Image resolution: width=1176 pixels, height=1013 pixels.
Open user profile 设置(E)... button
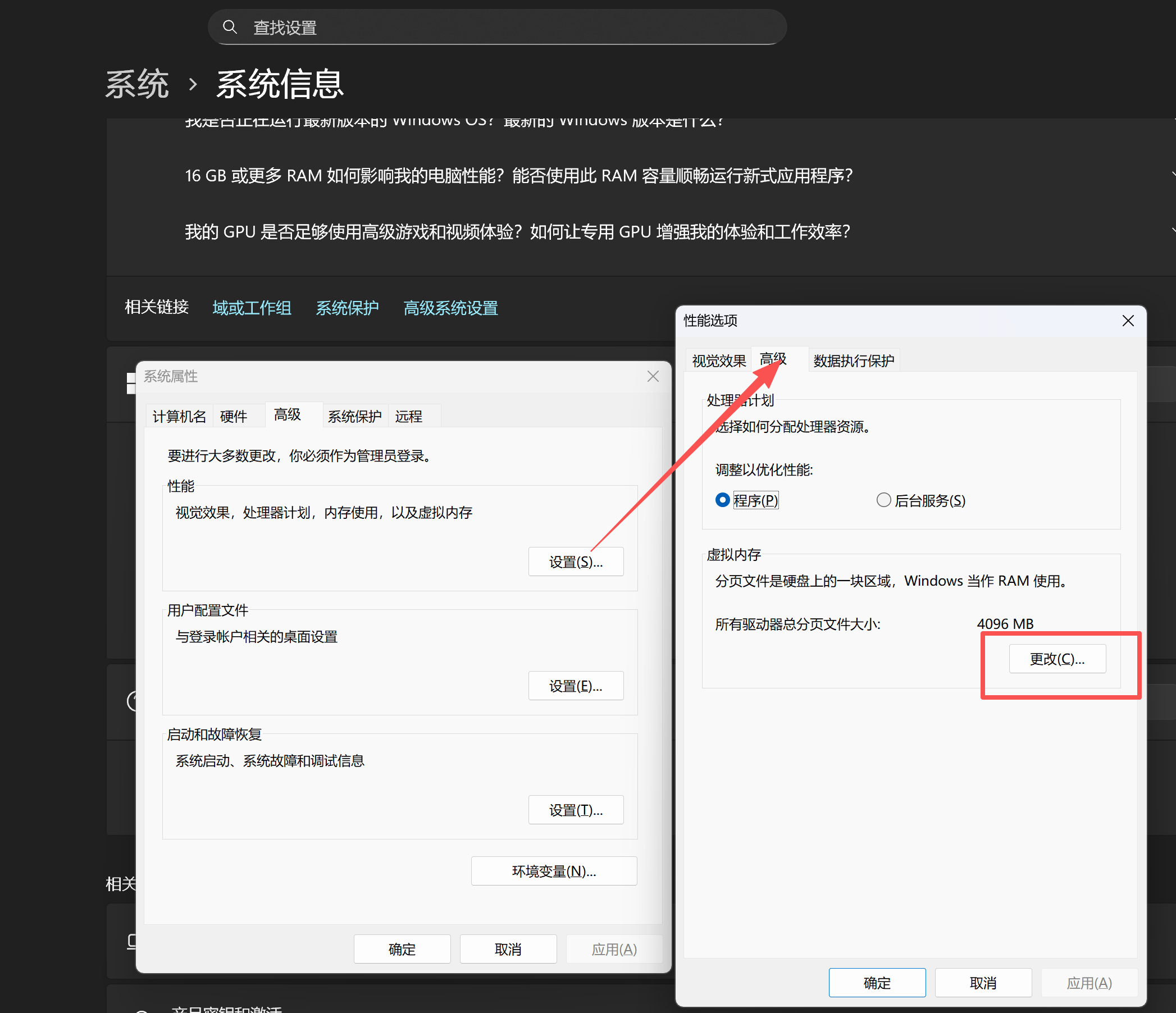(x=576, y=686)
